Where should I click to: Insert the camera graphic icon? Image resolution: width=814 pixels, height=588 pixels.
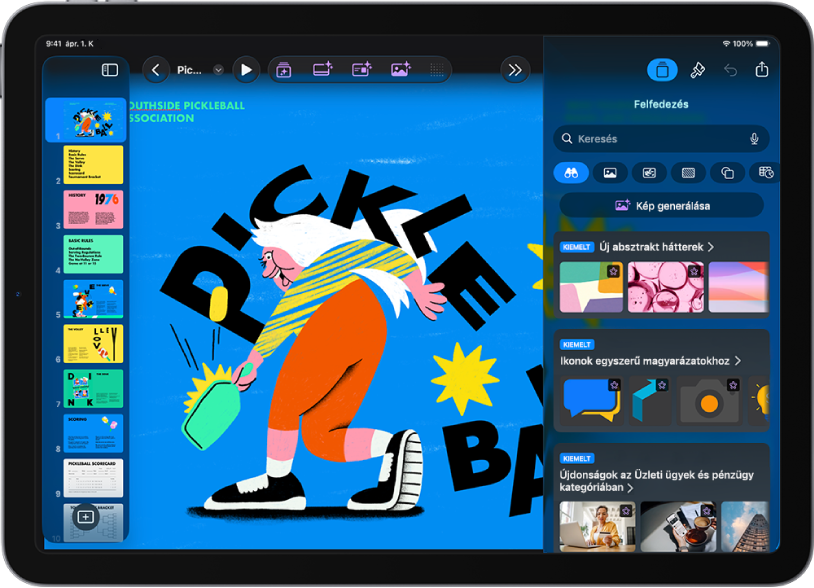click(x=709, y=401)
